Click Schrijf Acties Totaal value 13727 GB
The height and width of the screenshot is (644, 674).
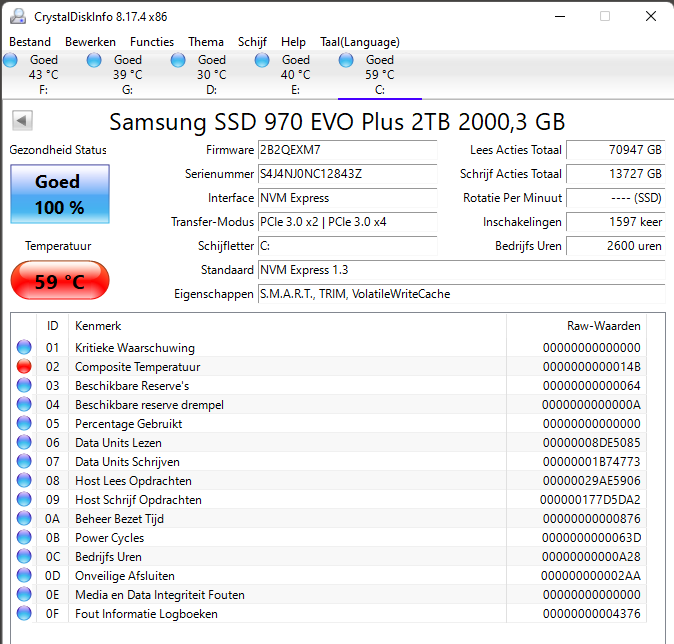(616, 174)
